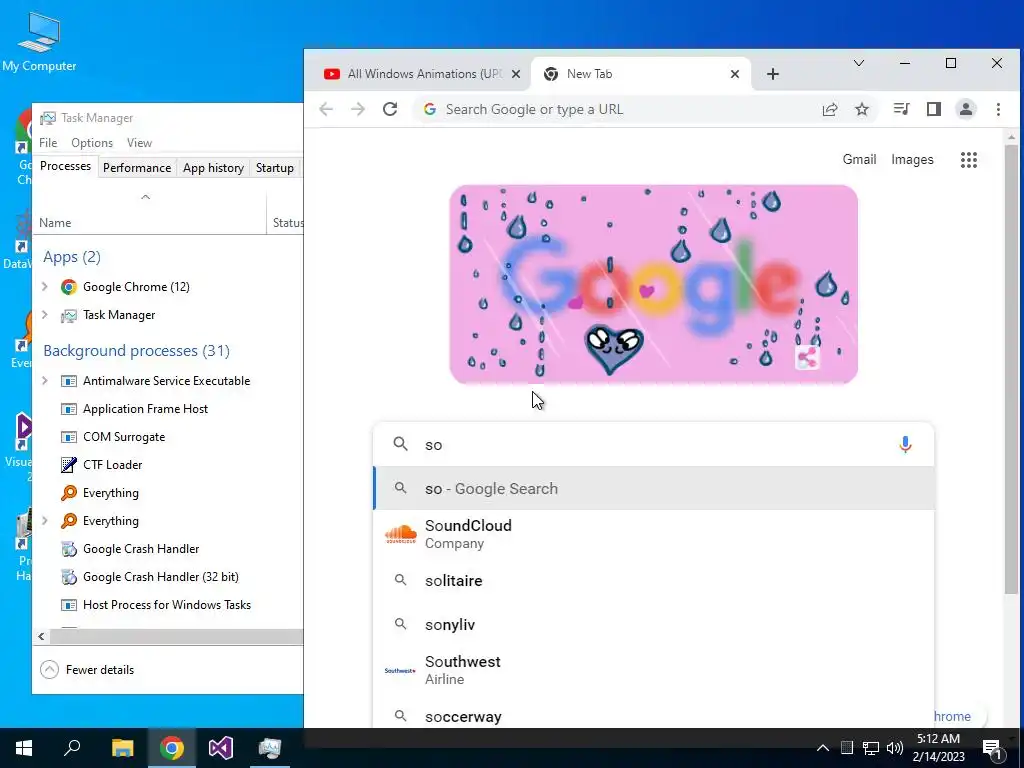1024x768 pixels.
Task: Open the Gmail link
Action: point(859,160)
